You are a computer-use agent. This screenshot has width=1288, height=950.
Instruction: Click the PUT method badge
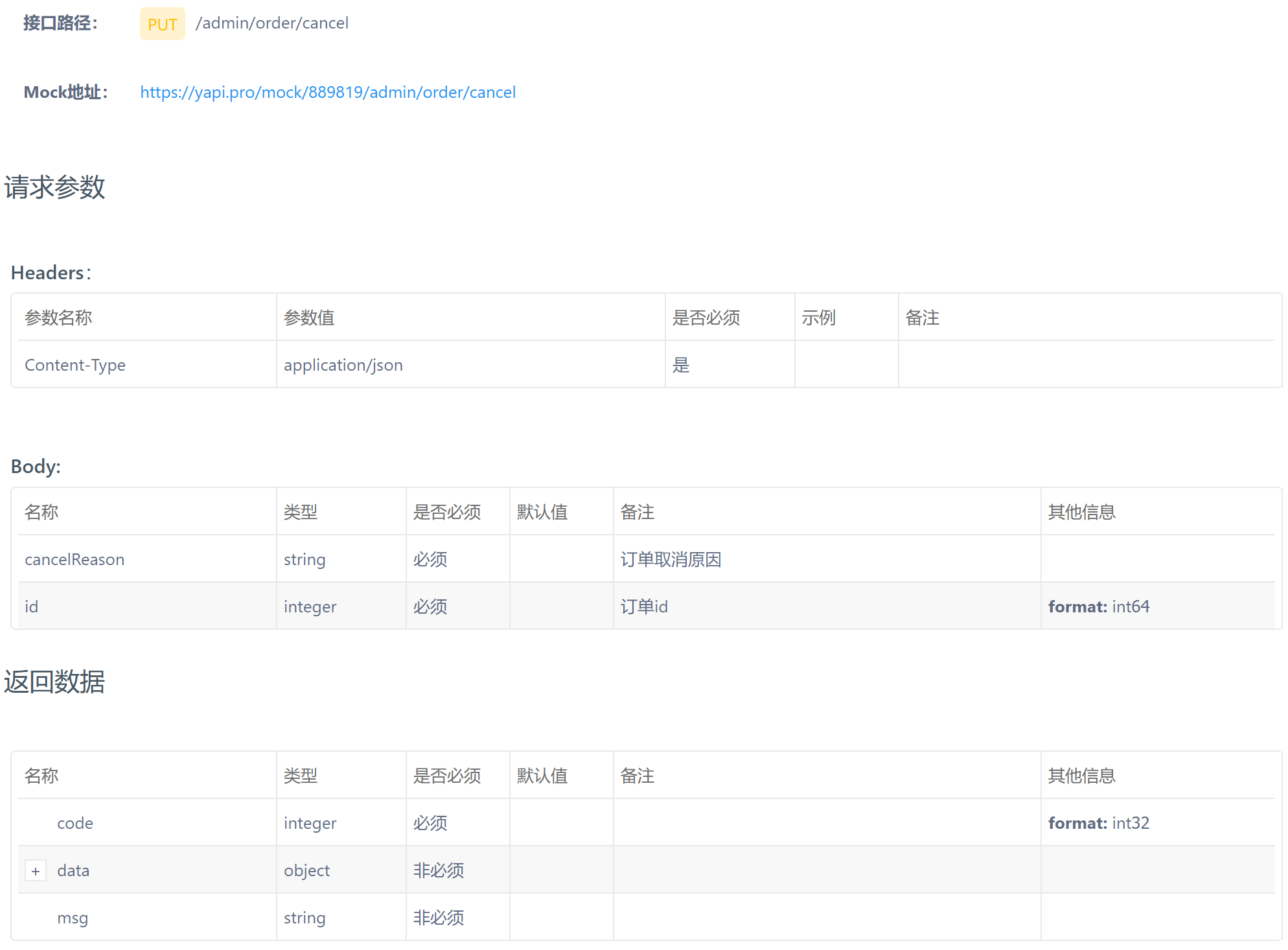(x=162, y=24)
